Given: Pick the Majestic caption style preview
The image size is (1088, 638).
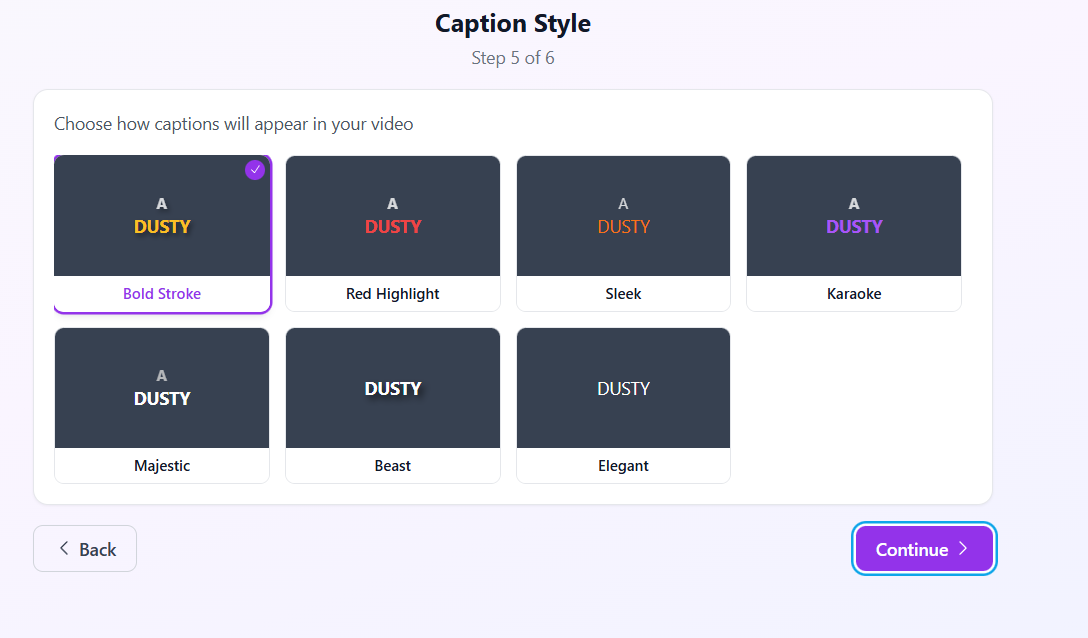Looking at the screenshot, I should pos(162,388).
